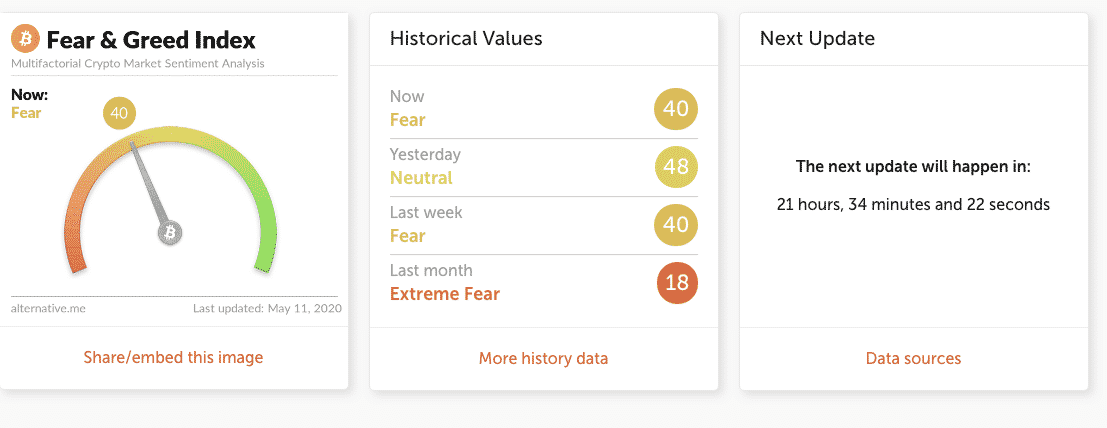Viewport: 1107px width, 428px height.
Task: Open the Data sources link
Action: 913,358
